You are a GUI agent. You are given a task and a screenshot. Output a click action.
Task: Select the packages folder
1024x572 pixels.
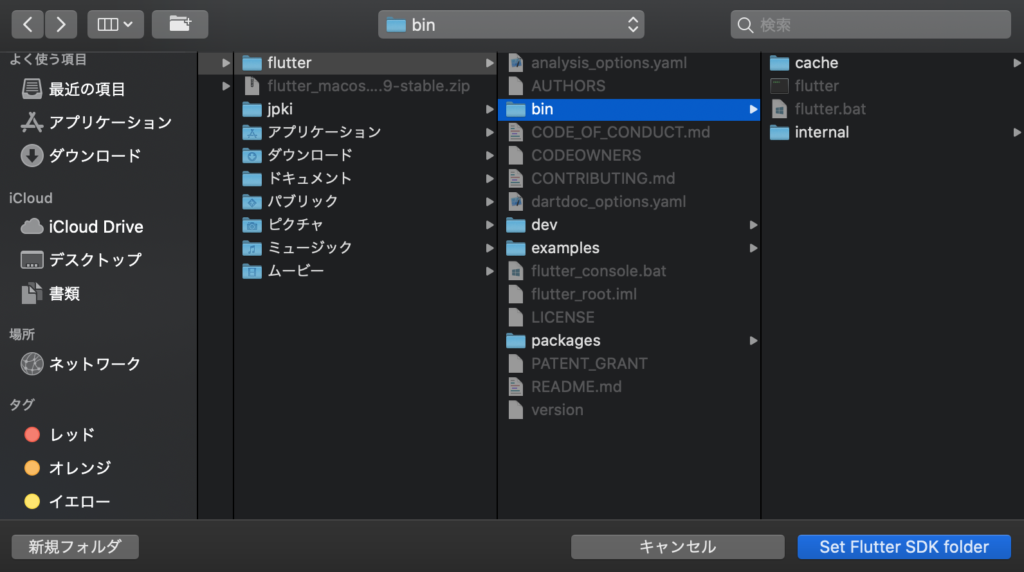tap(630, 340)
